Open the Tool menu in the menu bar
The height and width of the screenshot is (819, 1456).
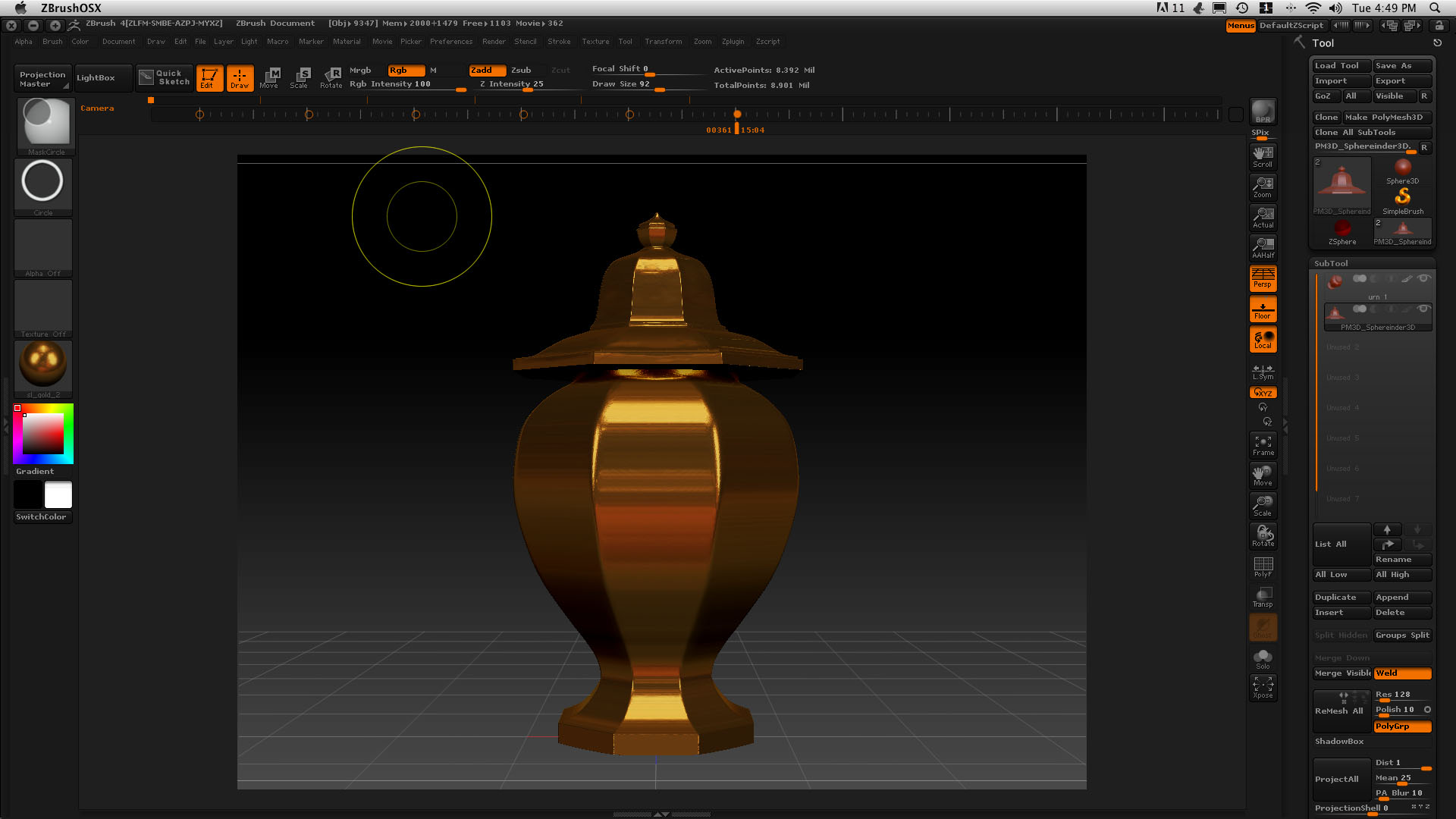click(625, 42)
